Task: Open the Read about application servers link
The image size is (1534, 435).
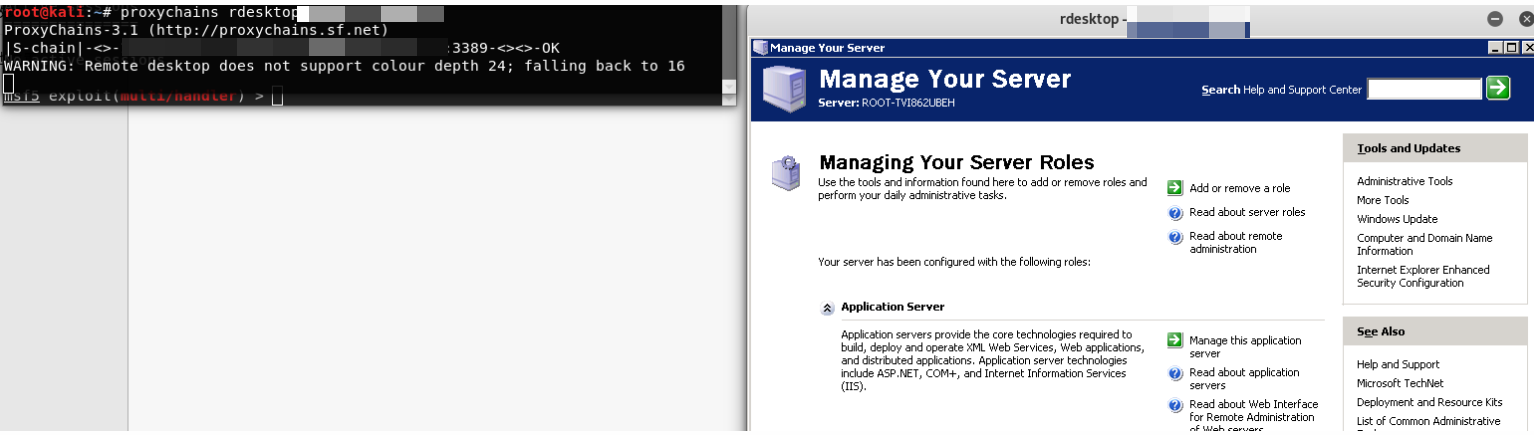Action: coord(1244,379)
